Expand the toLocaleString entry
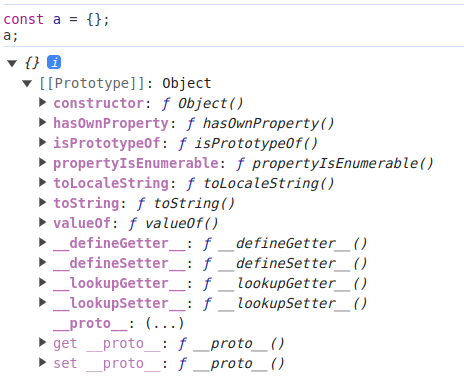The width and height of the screenshot is (464, 379). click(42, 182)
